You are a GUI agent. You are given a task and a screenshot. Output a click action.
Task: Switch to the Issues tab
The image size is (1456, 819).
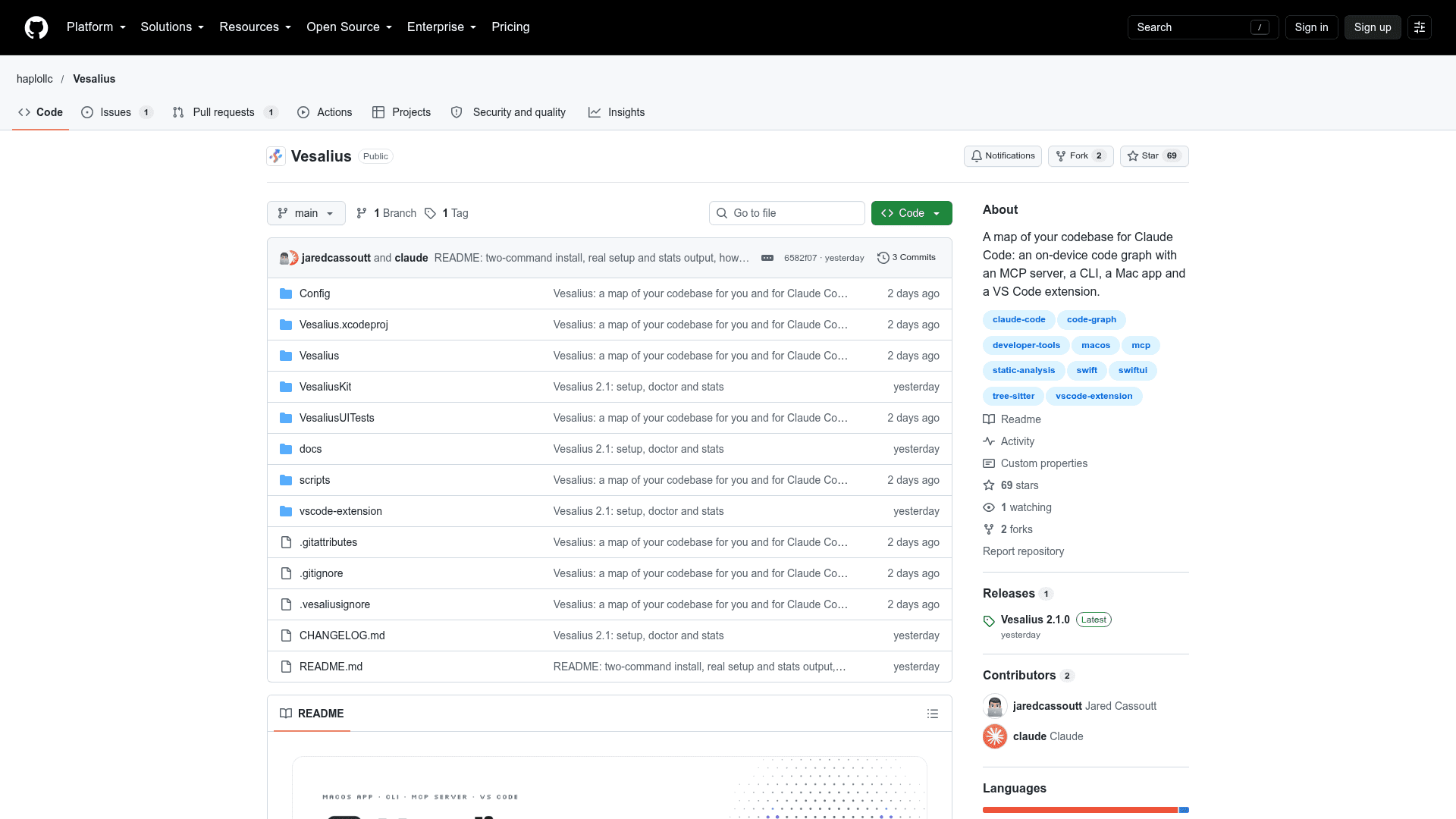(x=118, y=112)
